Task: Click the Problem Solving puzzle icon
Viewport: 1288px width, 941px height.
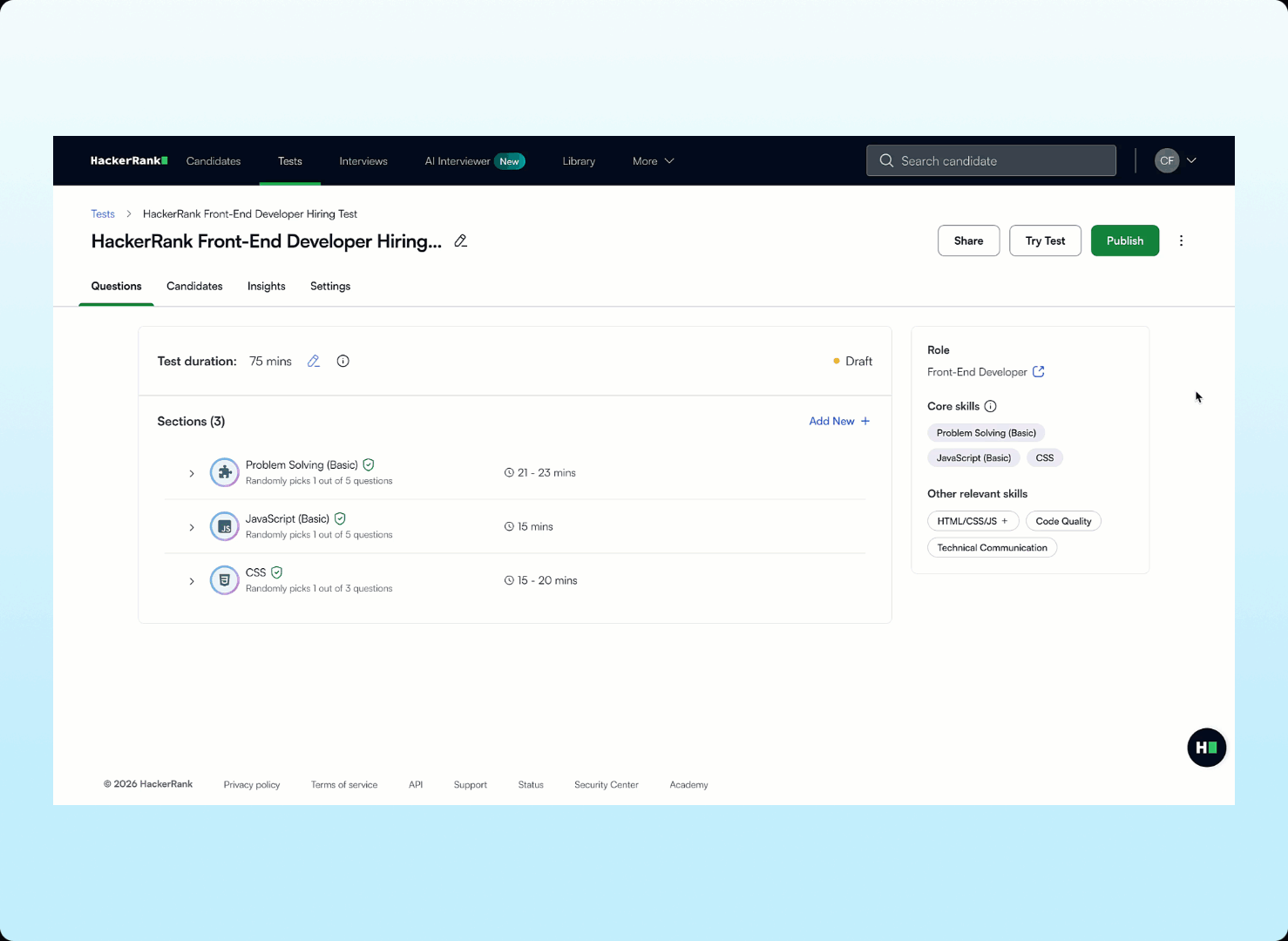Action: pyautogui.click(x=224, y=472)
